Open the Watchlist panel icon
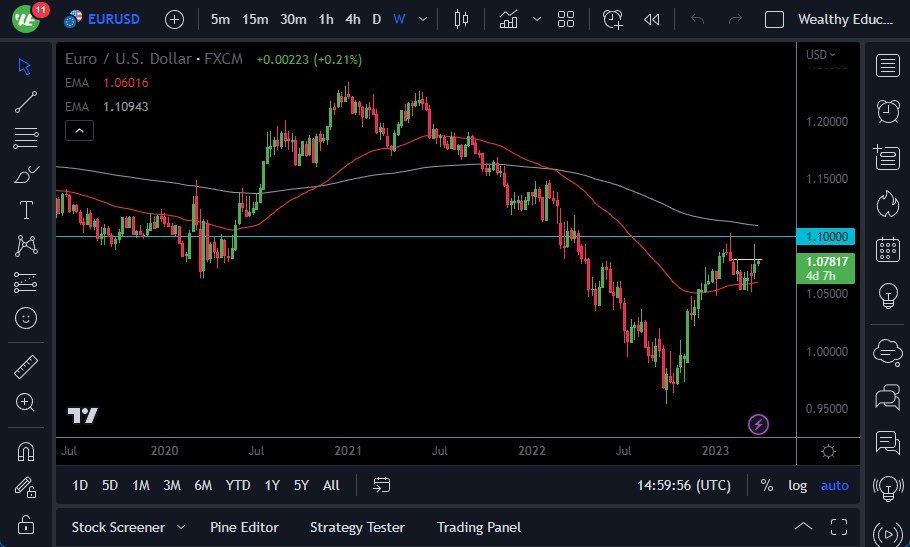The width and height of the screenshot is (910, 547). coord(887,66)
